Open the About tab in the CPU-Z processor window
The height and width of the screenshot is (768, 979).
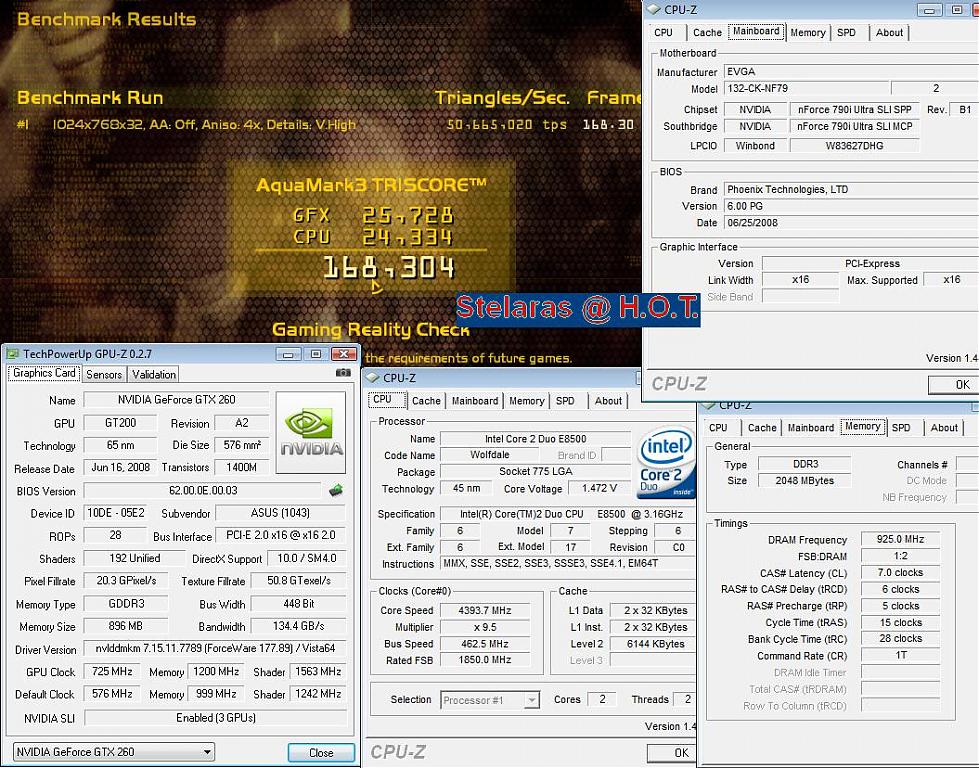608,401
